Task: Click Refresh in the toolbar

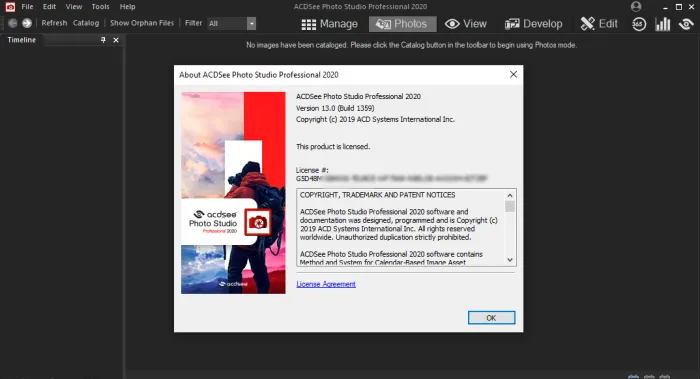Action: (x=54, y=23)
